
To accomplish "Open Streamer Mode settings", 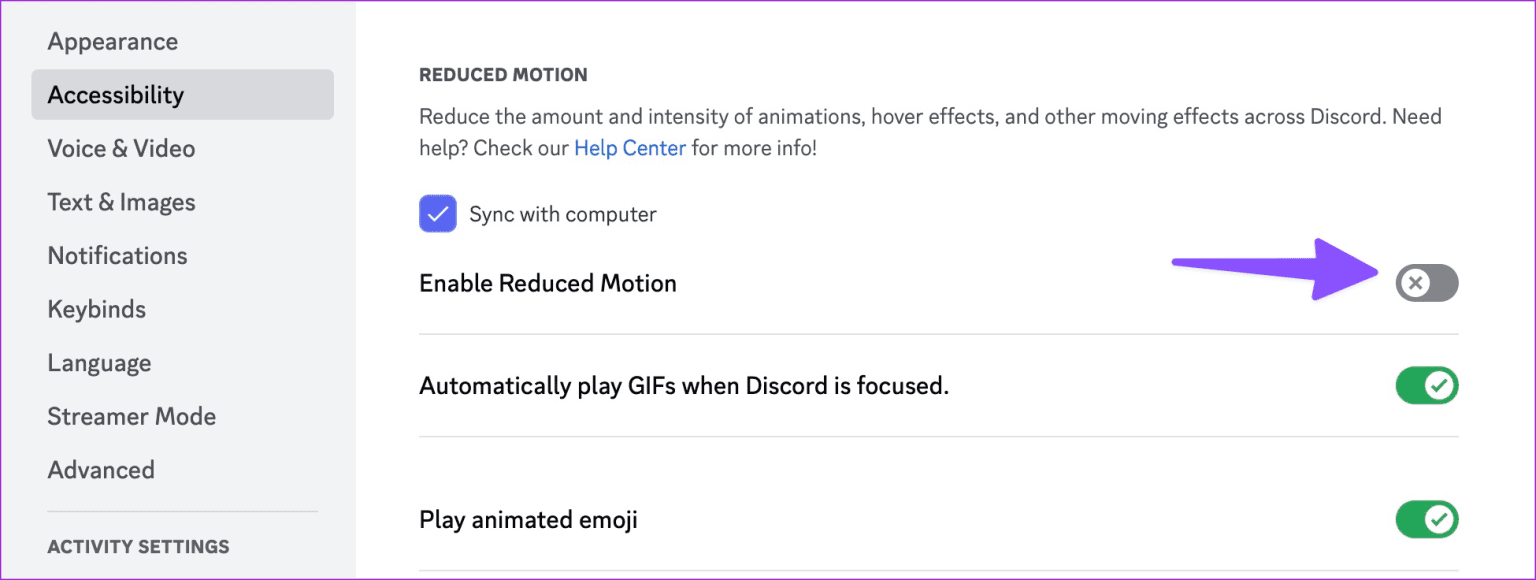I will [x=132, y=416].
